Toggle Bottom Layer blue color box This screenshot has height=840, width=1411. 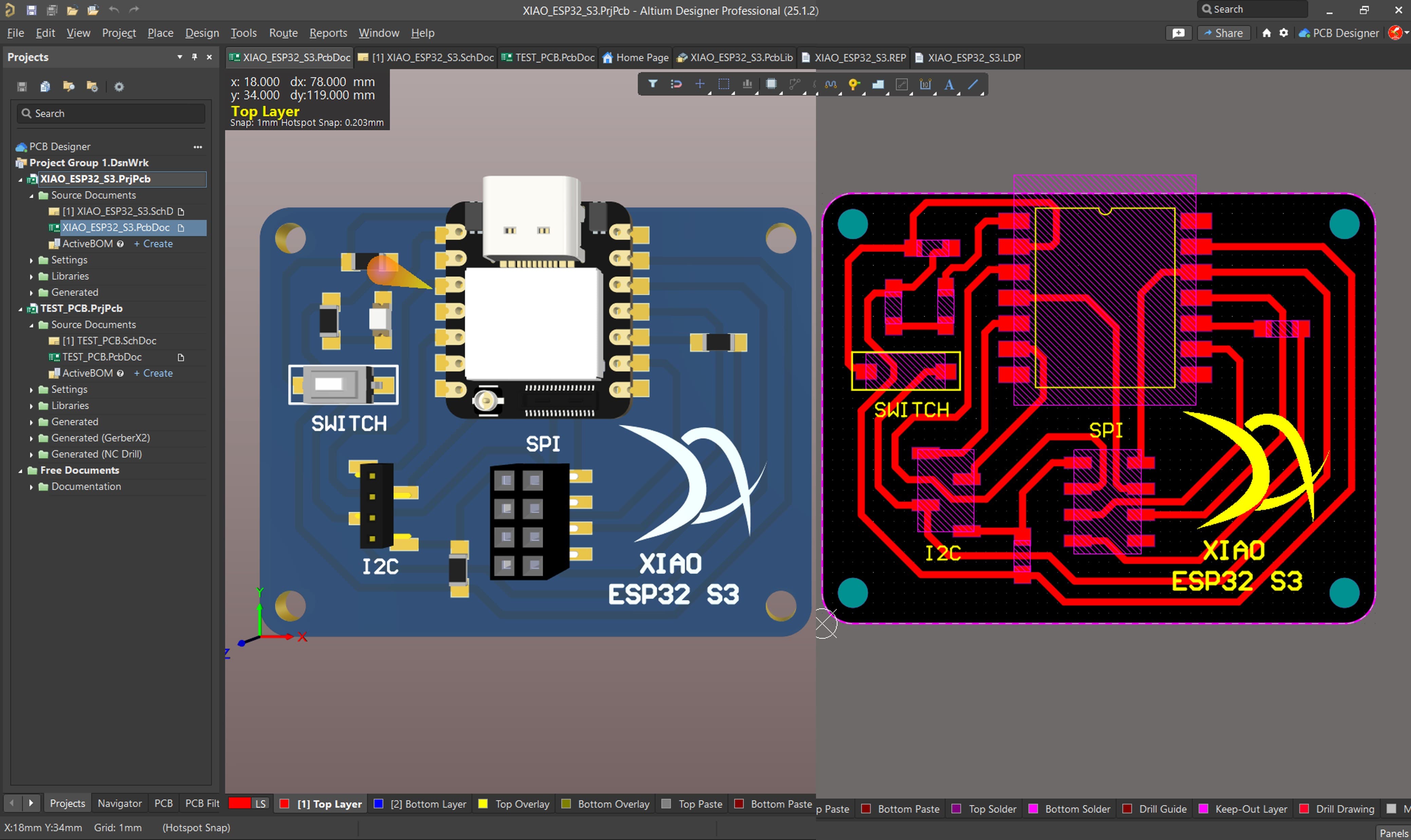(379, 804)
